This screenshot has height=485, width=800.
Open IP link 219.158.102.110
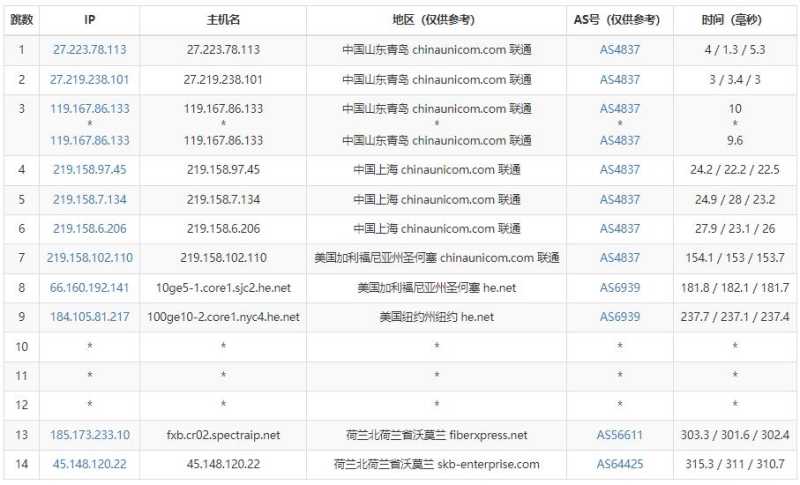89,258
